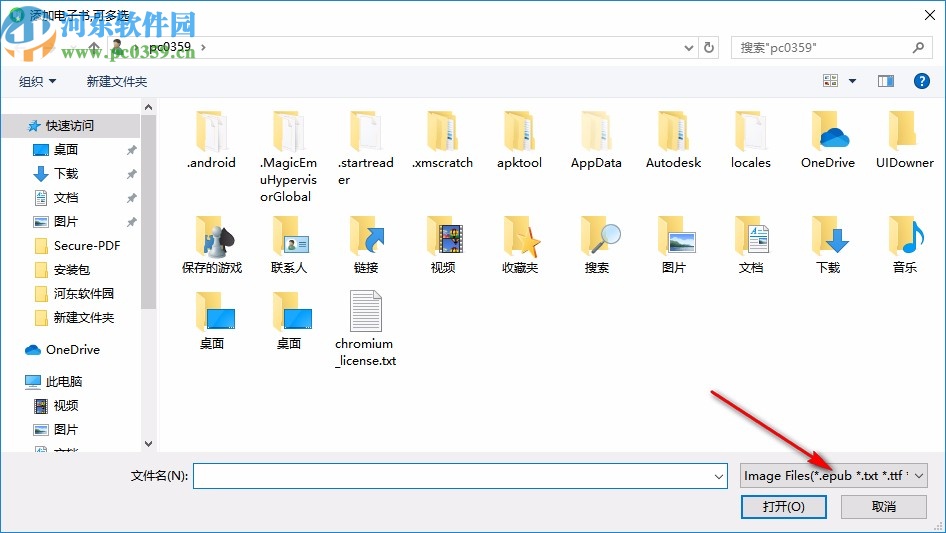This screenshot has height=533, width=946.
Task: Open the apktool folder
Action: tap(519, 139)
